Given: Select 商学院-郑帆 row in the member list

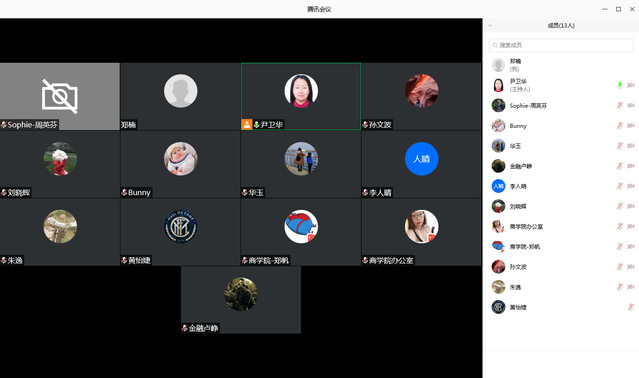Looking at the screenshot, I should 561,246.
